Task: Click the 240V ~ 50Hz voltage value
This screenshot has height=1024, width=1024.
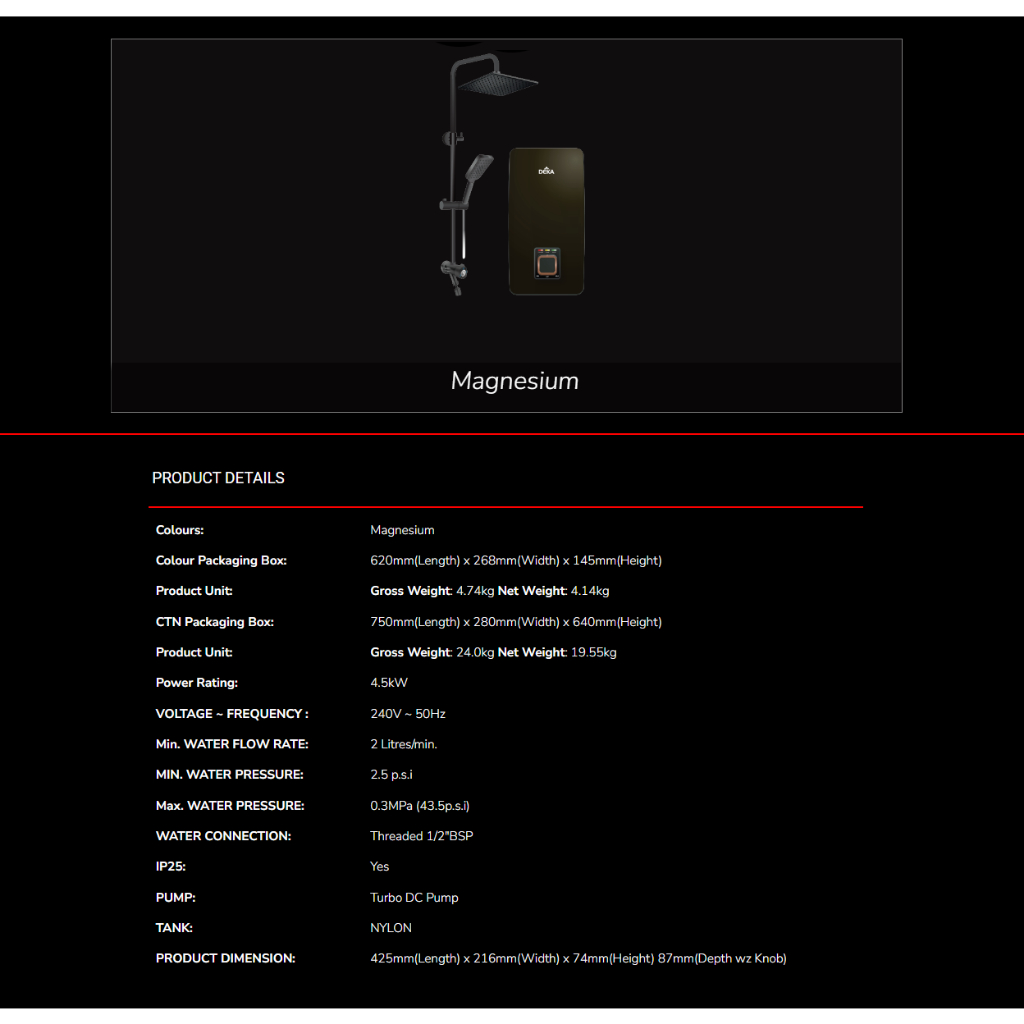Action: click(x=408, y=714)
